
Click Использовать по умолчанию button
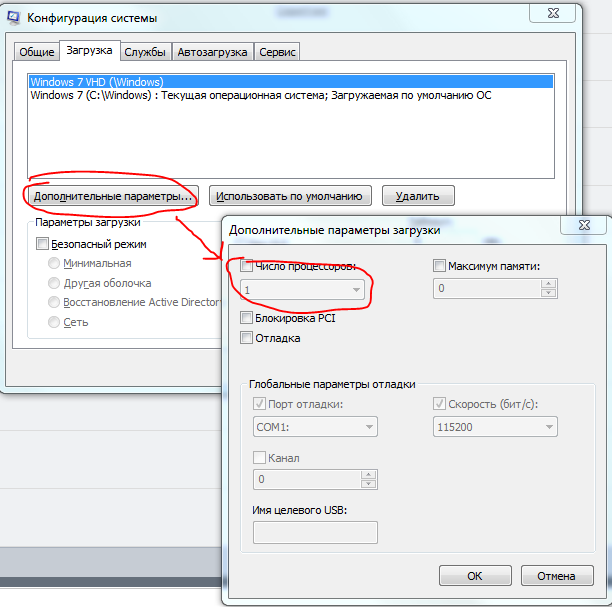coord(290,196)
